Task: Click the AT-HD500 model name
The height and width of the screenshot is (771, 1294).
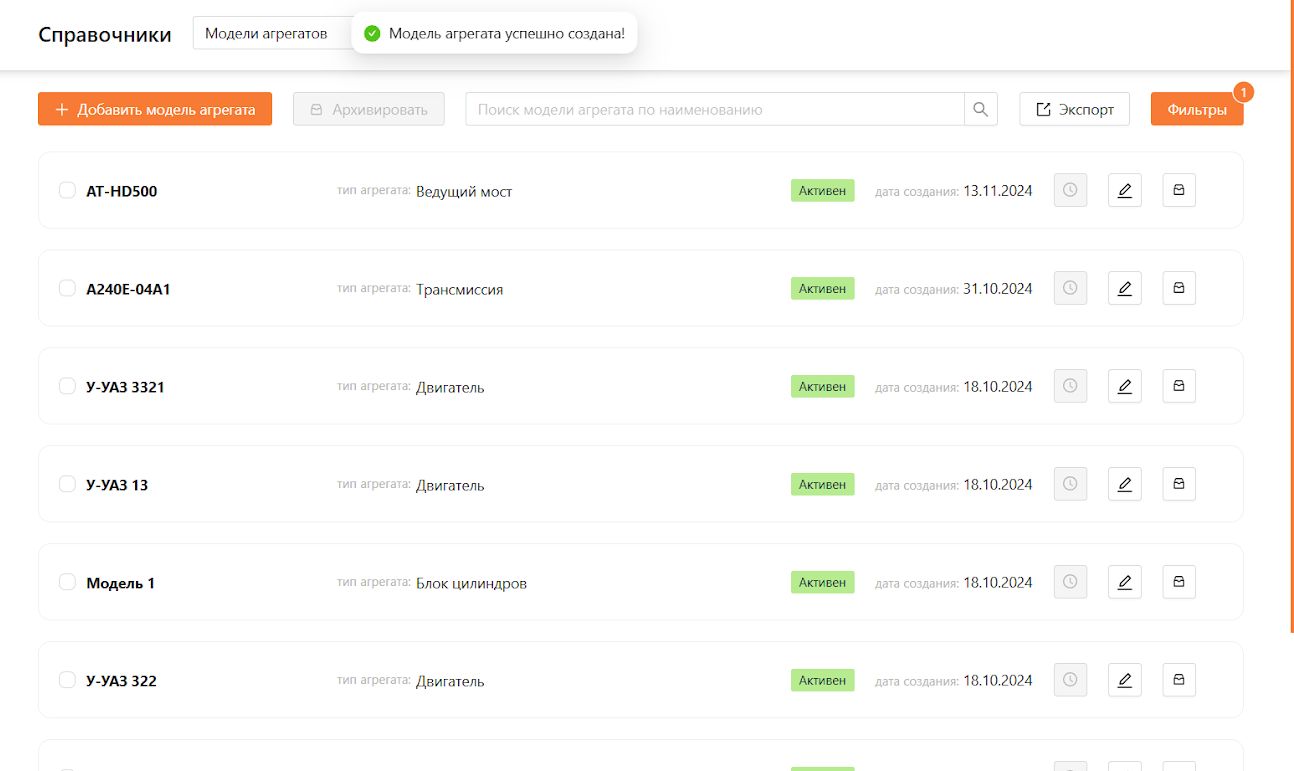Action: (122, 191)
